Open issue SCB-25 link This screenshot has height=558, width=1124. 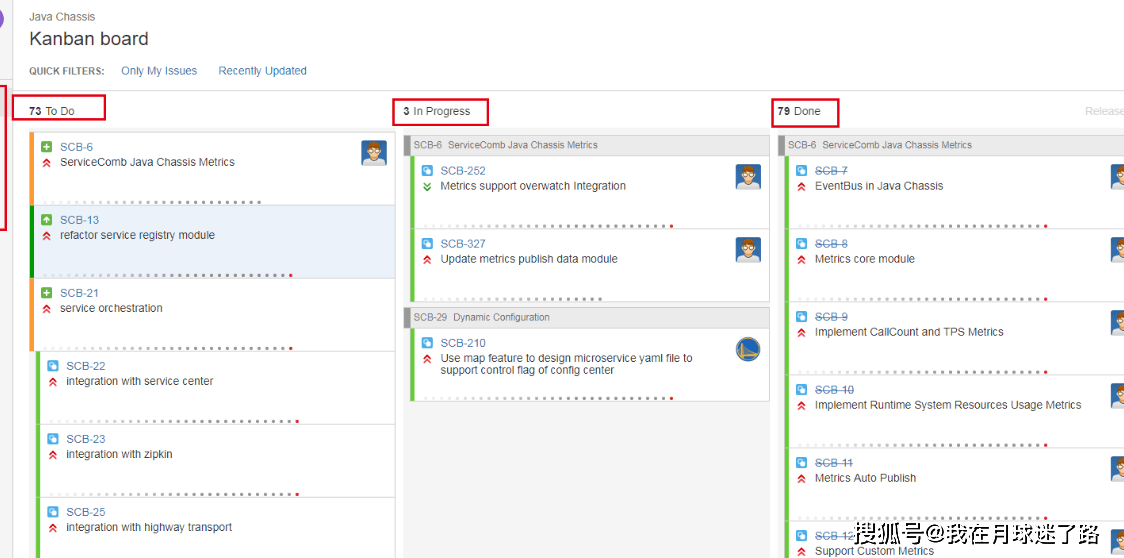tap(86, 513)
